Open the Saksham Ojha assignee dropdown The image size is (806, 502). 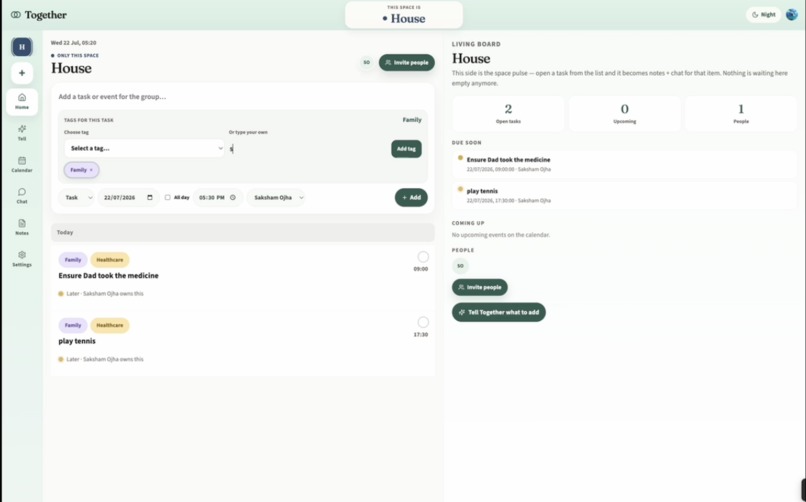point(276,197)
